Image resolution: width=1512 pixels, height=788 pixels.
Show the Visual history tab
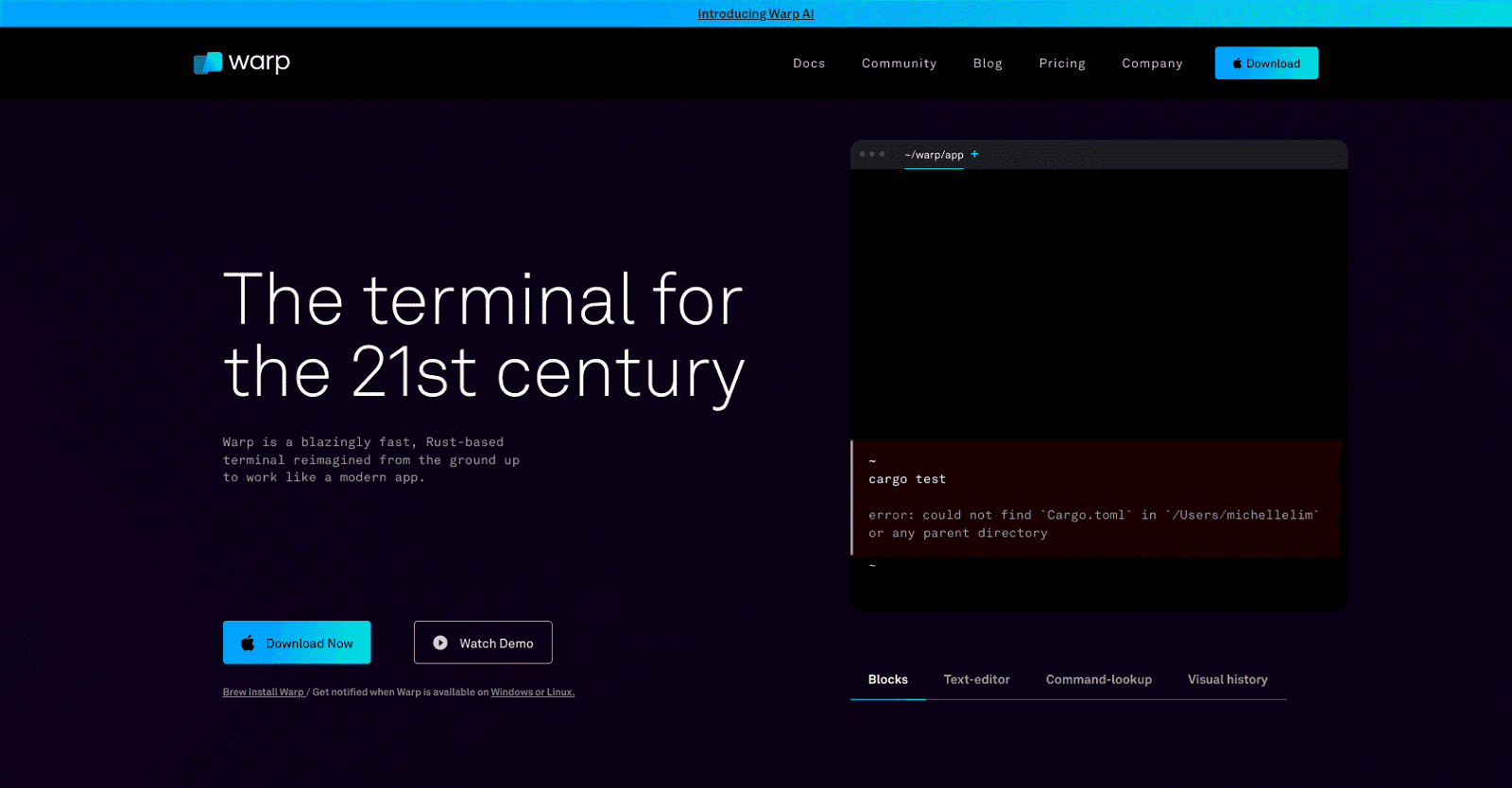click(x=1227, y=679)
